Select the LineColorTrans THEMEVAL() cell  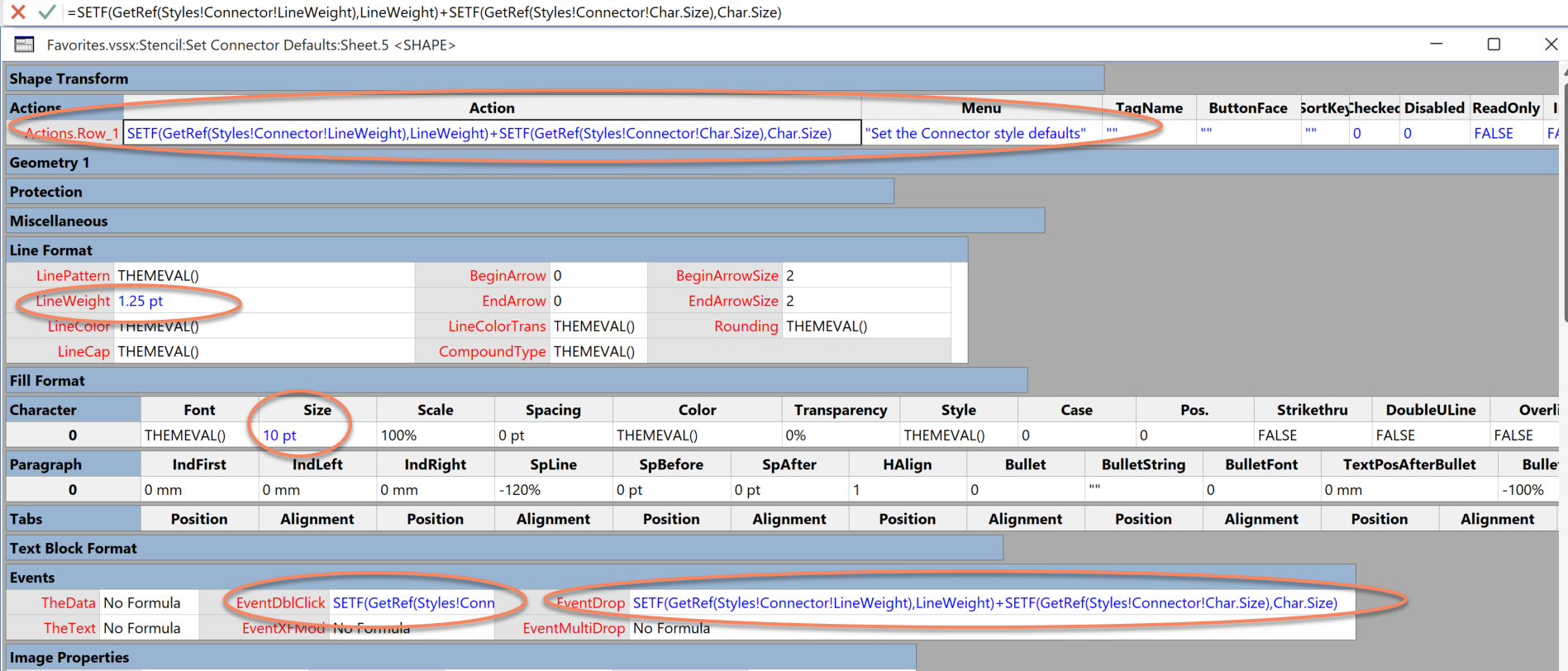tap(598, 326)
